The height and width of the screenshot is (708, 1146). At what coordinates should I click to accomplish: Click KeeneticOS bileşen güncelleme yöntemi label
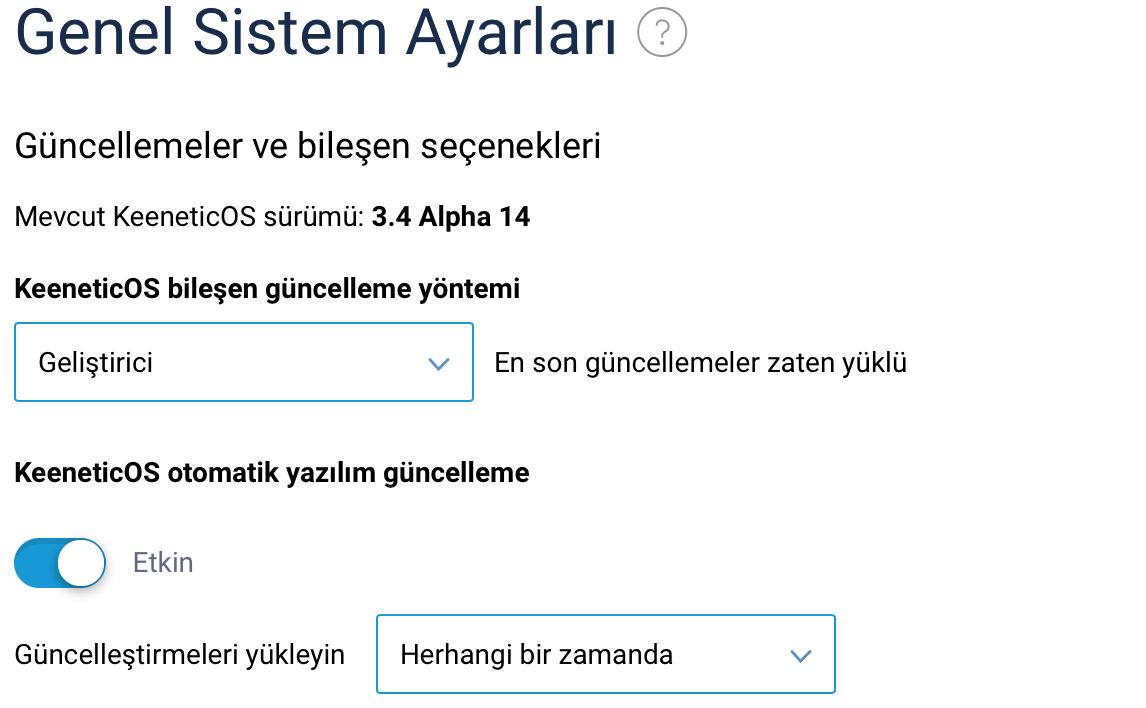[267, 289]
